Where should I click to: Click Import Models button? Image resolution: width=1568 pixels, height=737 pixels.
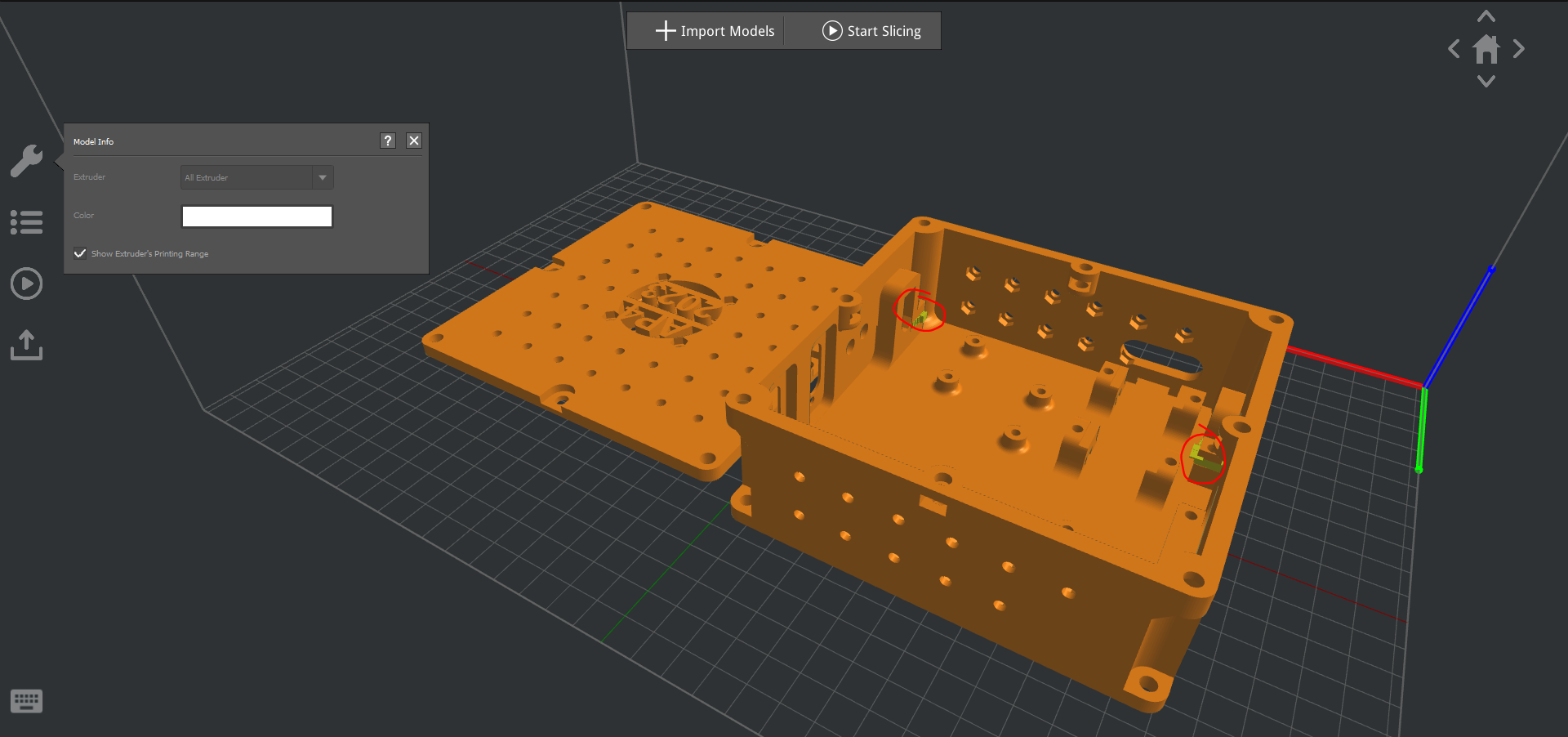[x=715, y=31]
